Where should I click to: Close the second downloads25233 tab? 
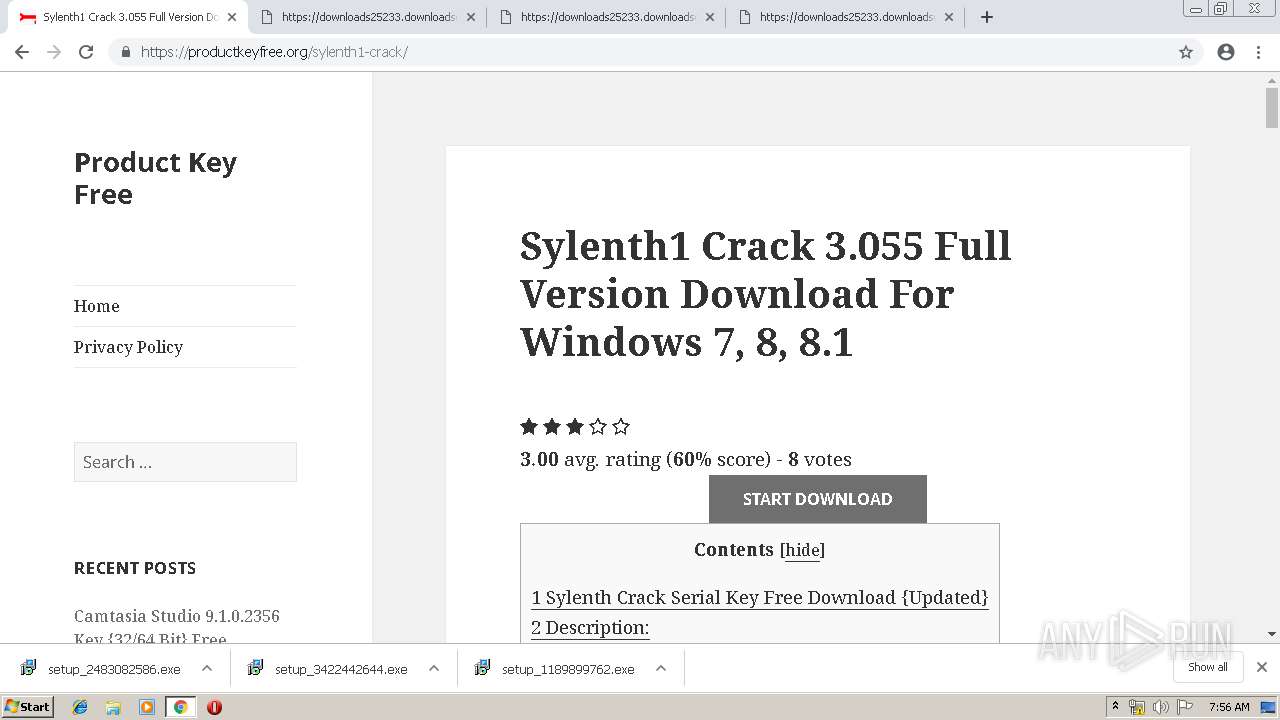(471, 17)
